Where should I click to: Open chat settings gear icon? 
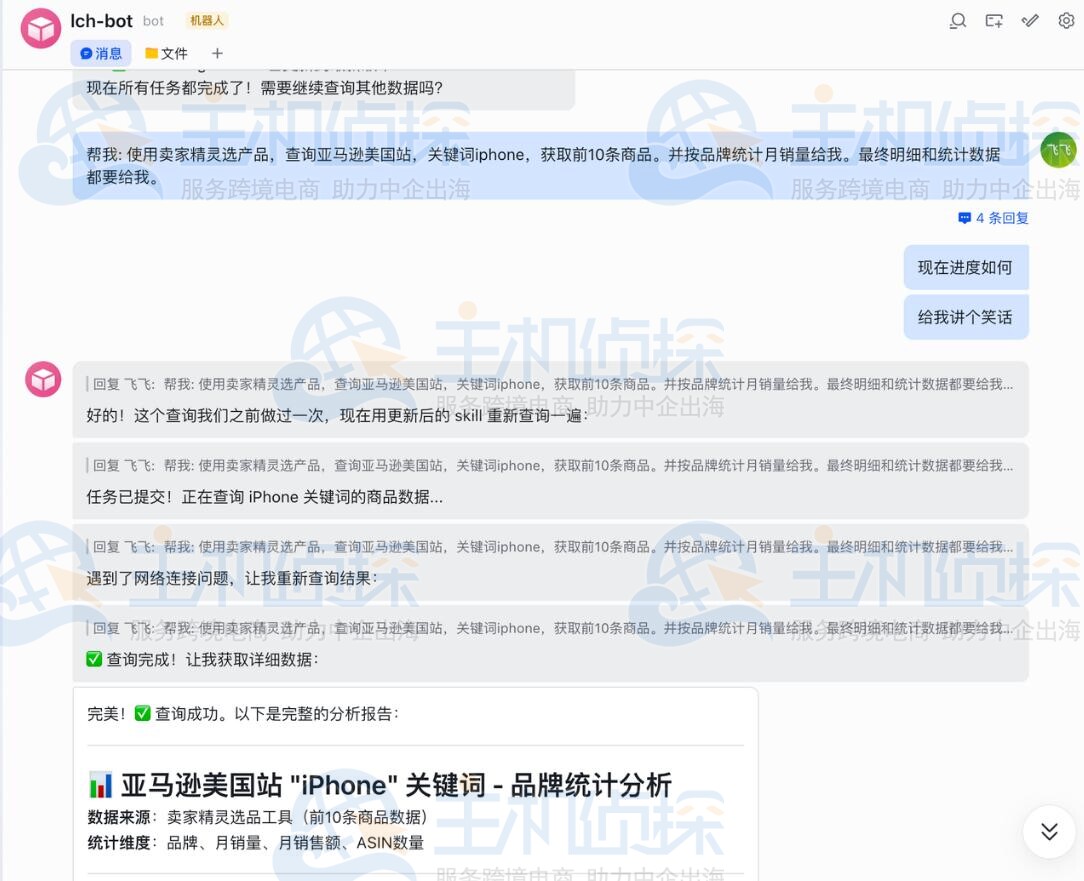point(1066,21)
